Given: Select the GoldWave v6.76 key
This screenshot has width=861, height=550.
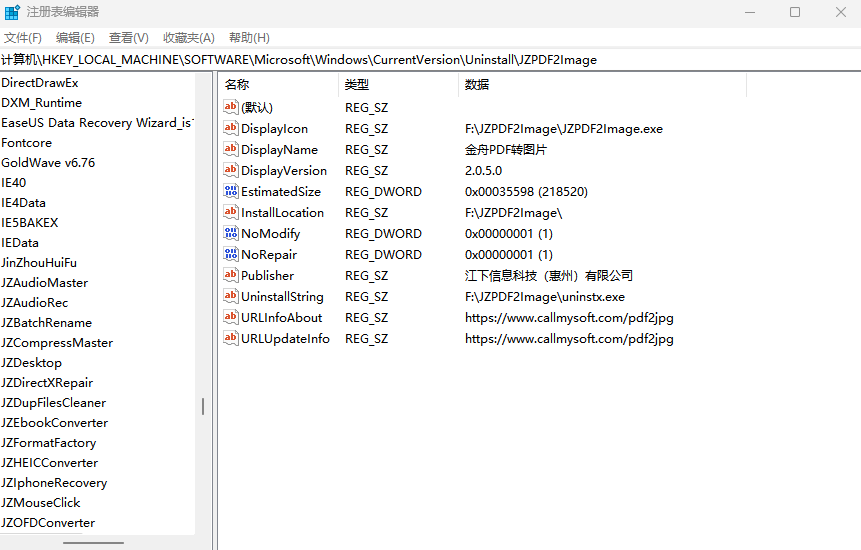Looking at the screenshot, I should pos(48,163).
